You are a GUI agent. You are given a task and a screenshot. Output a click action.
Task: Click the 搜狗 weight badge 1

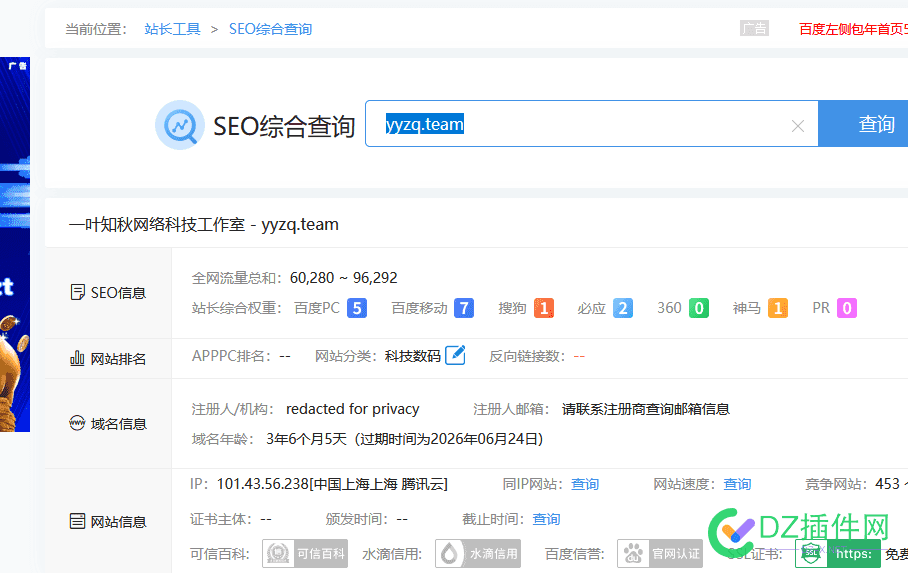pyautogui.click(x=544, y=308)
